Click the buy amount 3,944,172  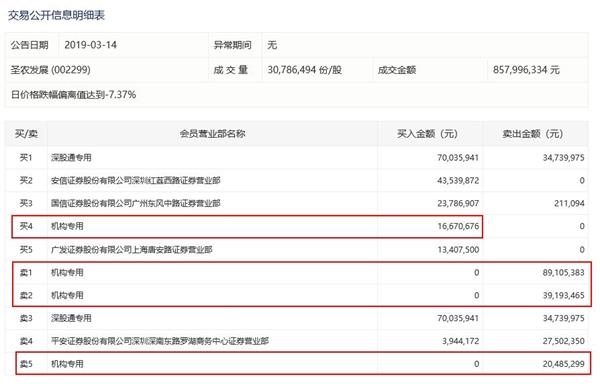tap(461, 341)
